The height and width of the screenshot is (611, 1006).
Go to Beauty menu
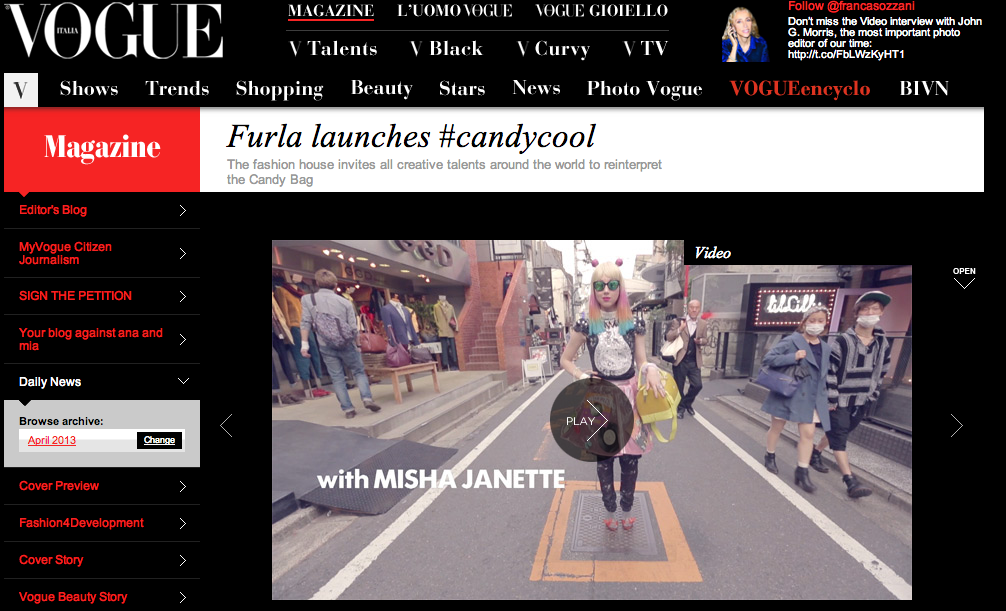382,89
